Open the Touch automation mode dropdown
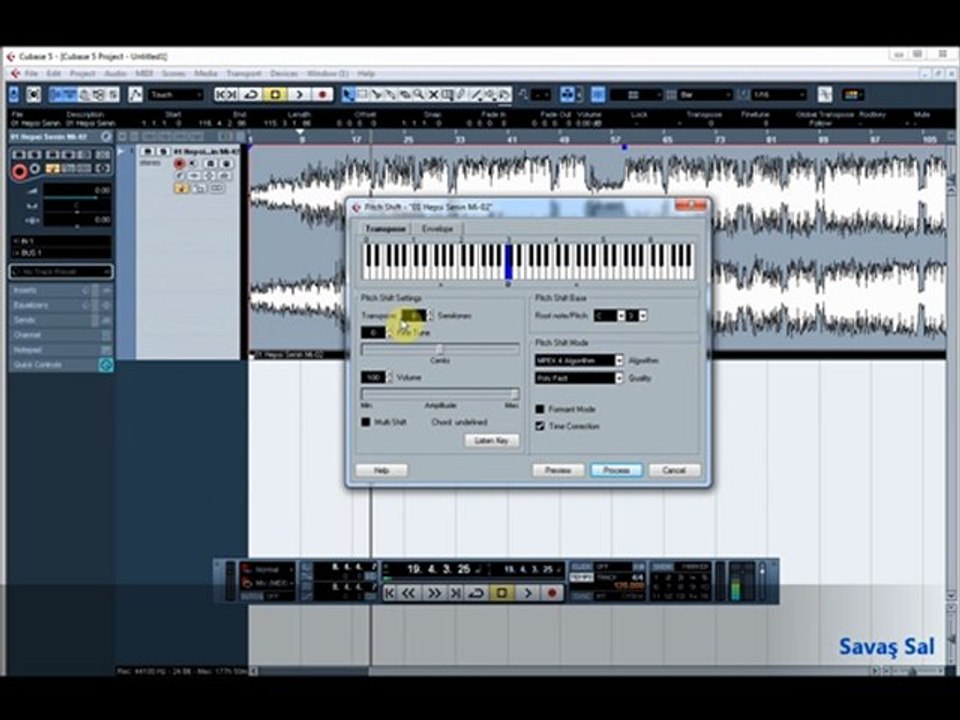960x720 pixels. [x=176, y=94]
